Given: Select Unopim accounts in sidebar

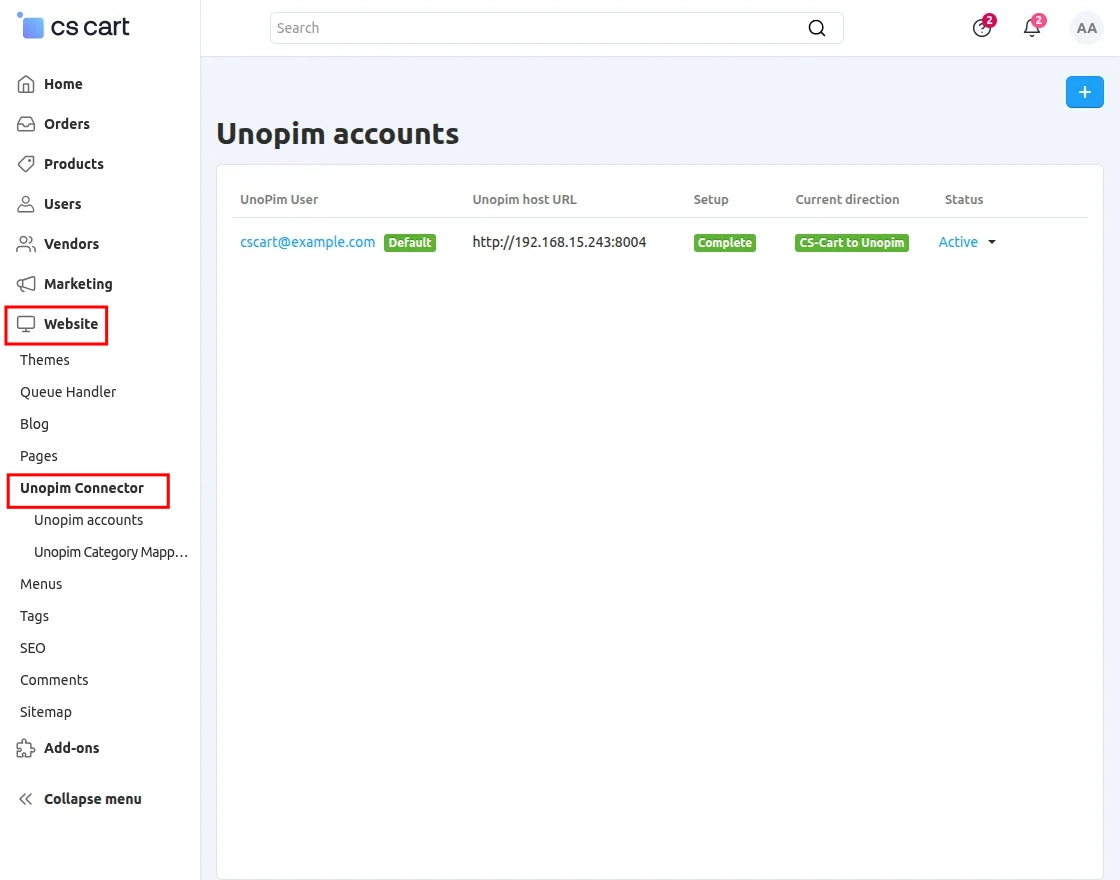Looking at the screenshot, I should (x=89, y=521).
